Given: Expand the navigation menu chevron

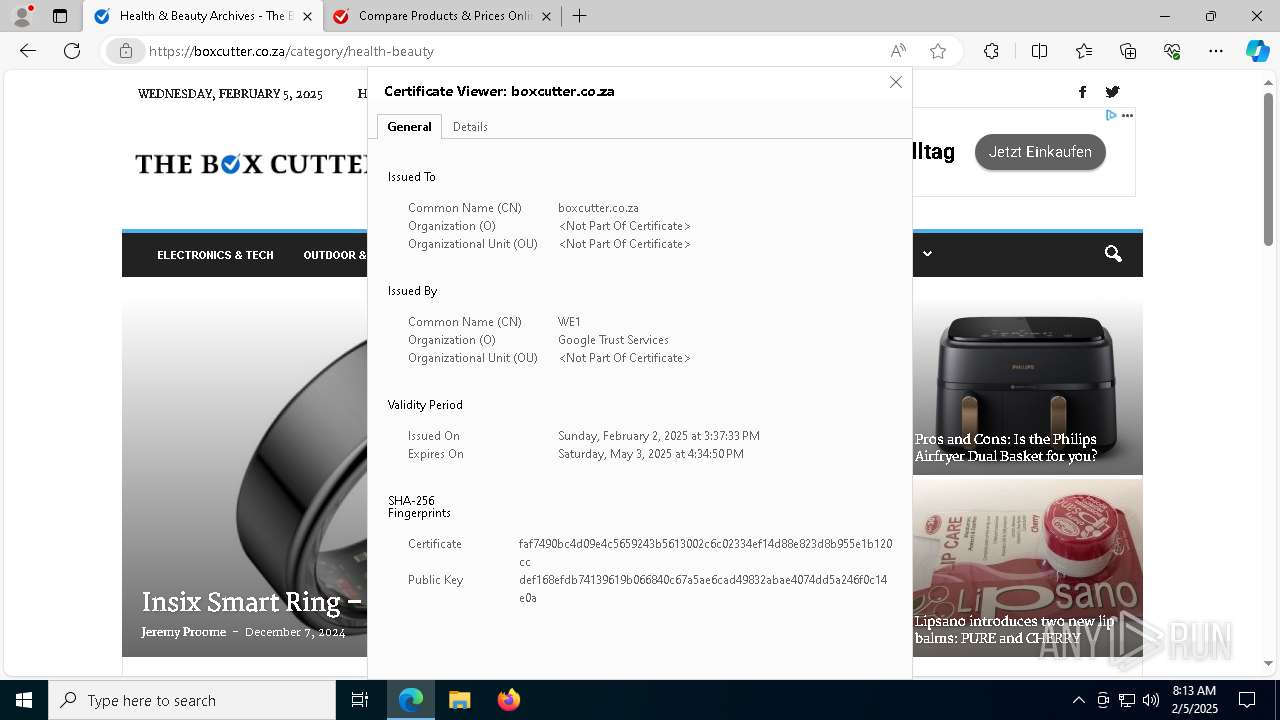Looking at the screenshot, I should (x=927, y=254).
